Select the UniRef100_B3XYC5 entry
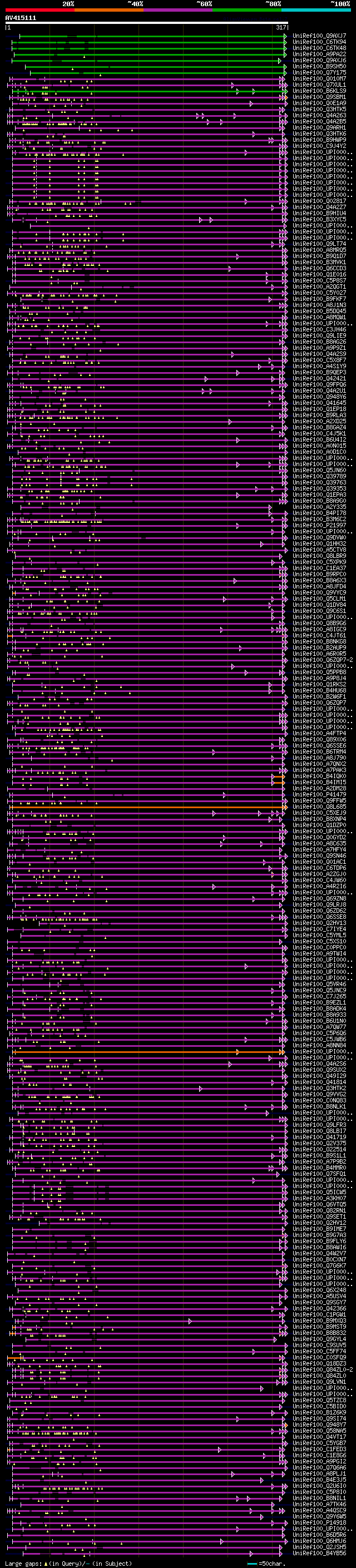Screen dimensions: 356x1568 (319, 219)
